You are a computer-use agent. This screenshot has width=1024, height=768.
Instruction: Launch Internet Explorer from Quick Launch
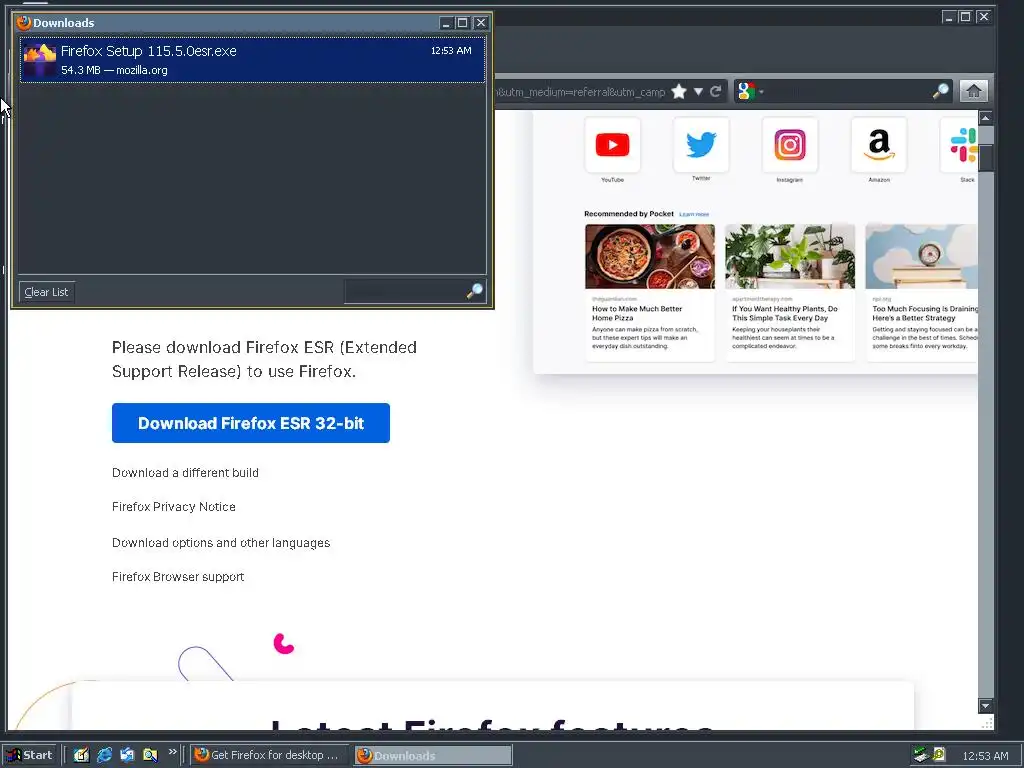pos(104,755)
